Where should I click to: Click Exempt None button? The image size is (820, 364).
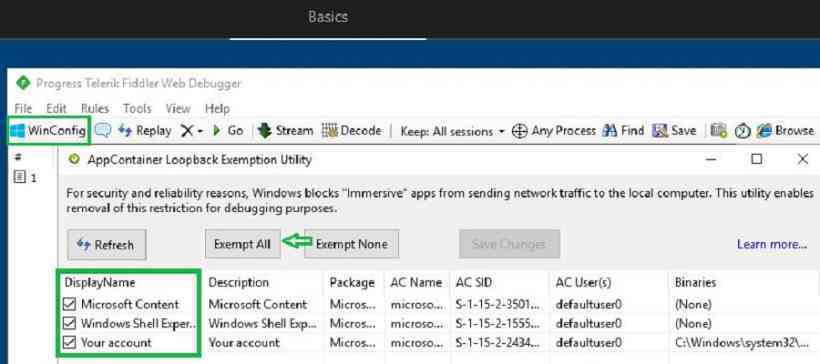(351, 244)
